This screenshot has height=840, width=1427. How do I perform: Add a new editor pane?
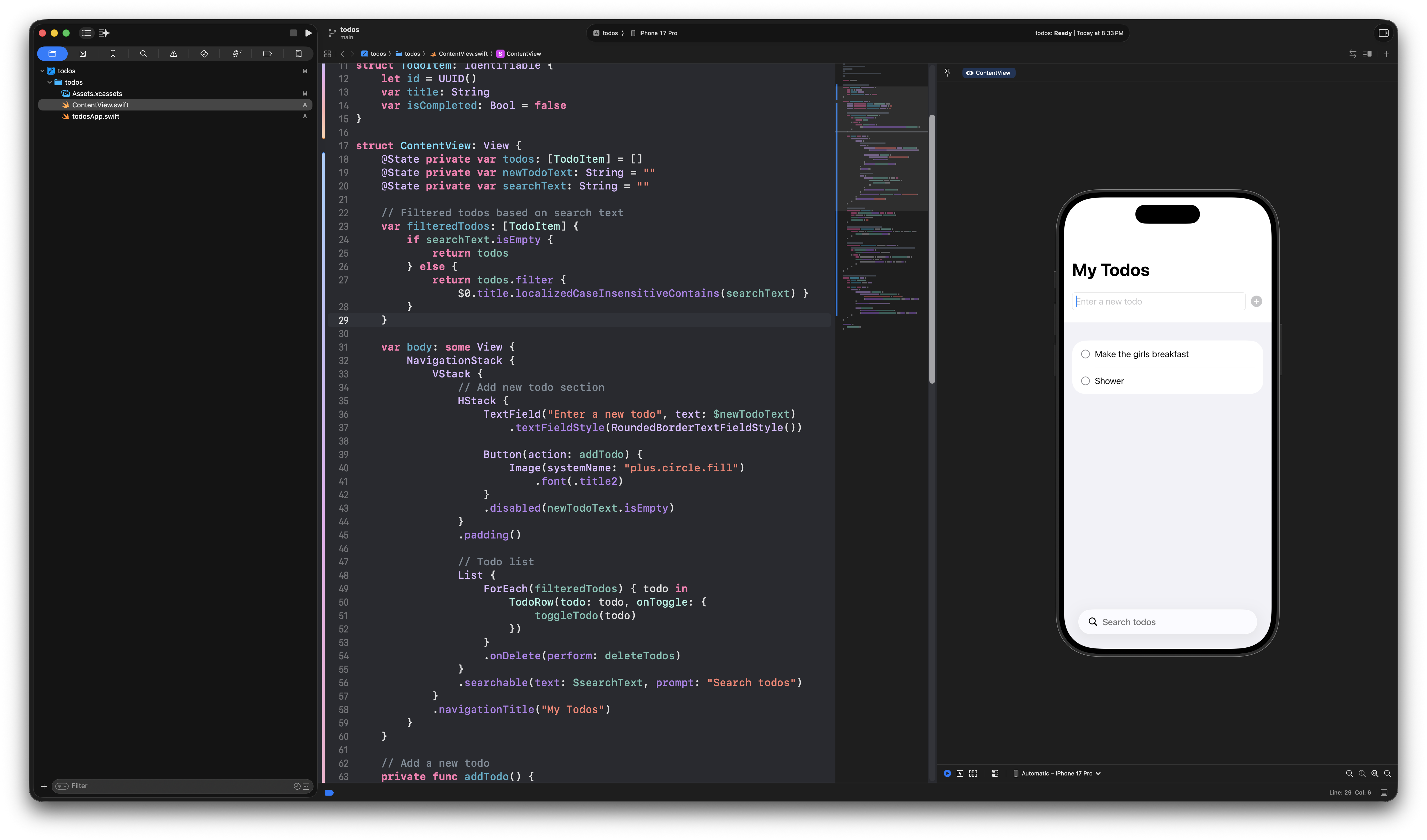pyautogui.click(x=1386, y=54)
